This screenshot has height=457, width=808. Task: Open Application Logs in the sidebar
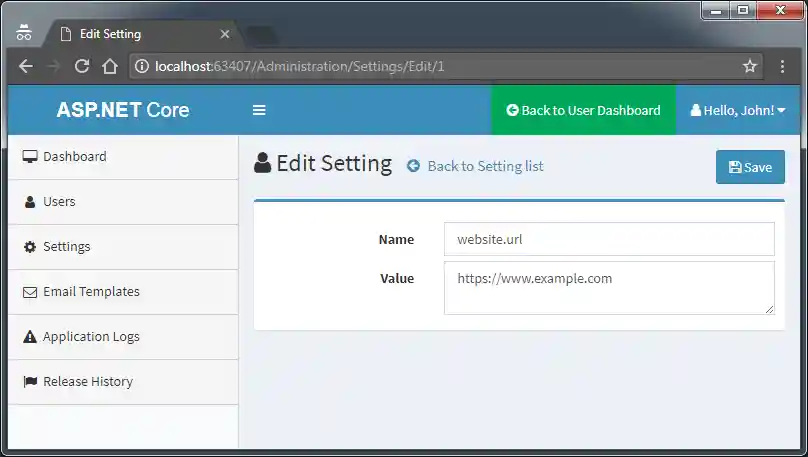tap(123, 337)
